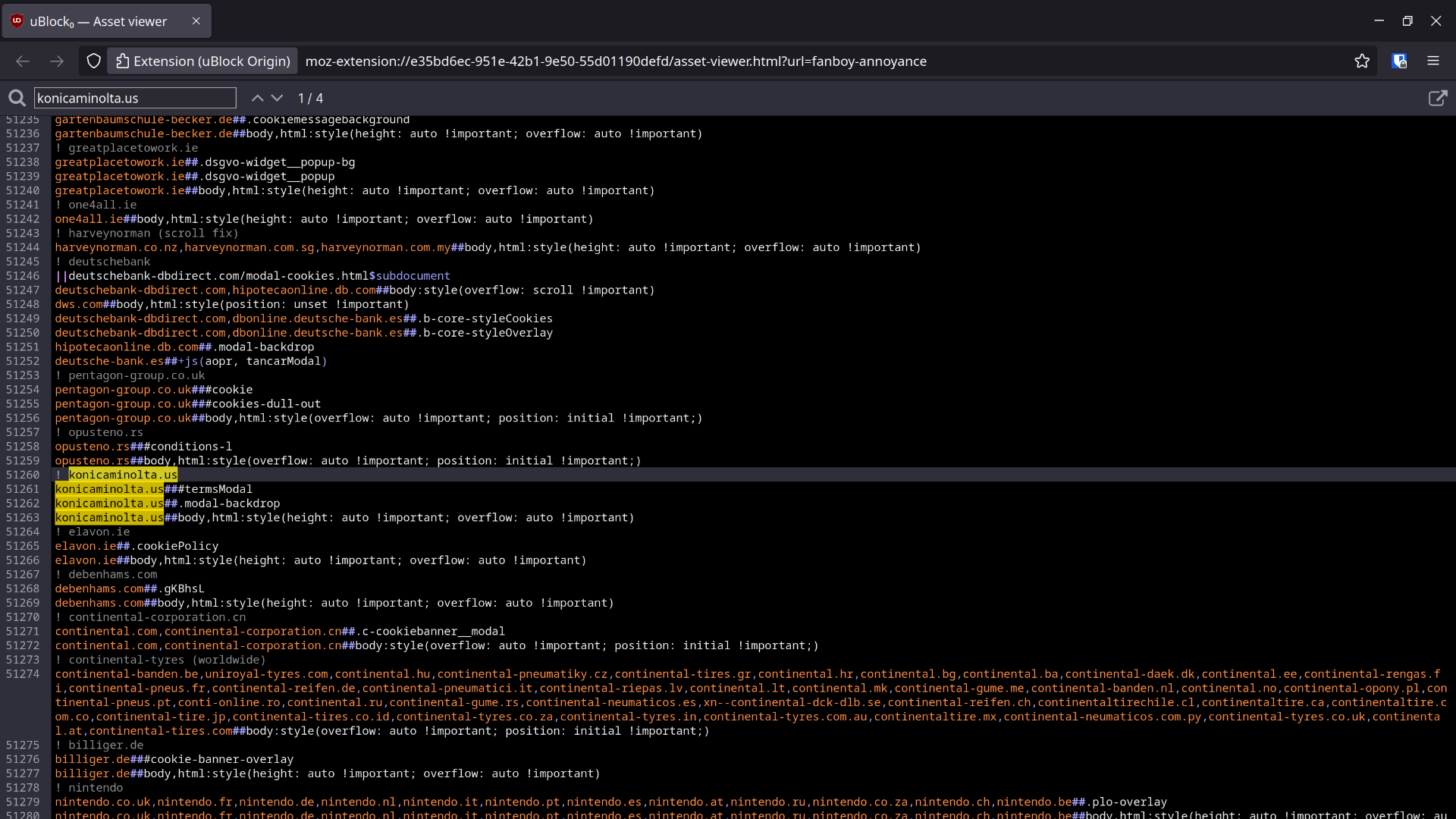1456x819 pixels.
Task: Click inside the search field containing konicaminolta.us
Action: click(x=135, y=98)
